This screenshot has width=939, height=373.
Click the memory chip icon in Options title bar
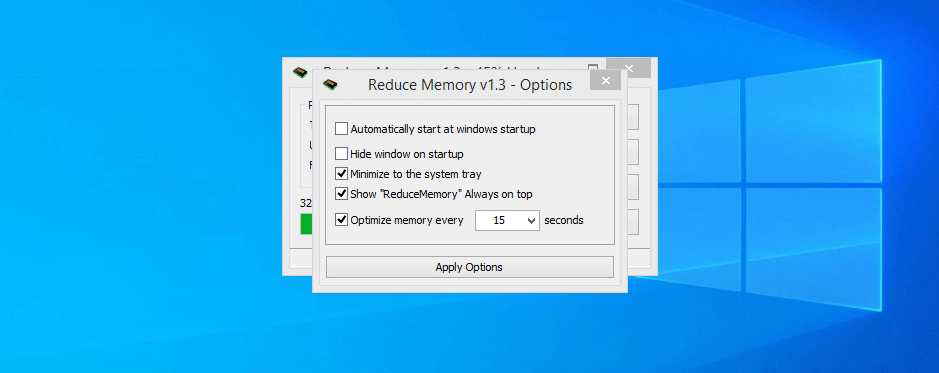click(x=330, y=84)
